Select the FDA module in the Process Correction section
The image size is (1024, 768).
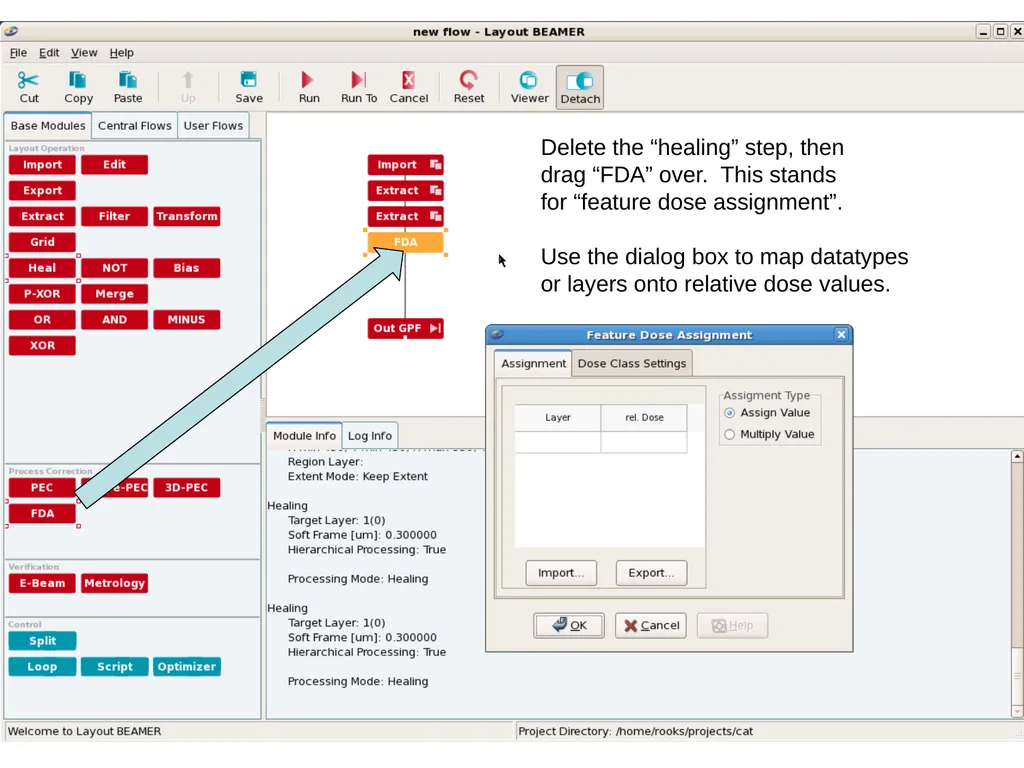(x=42, y=513)
